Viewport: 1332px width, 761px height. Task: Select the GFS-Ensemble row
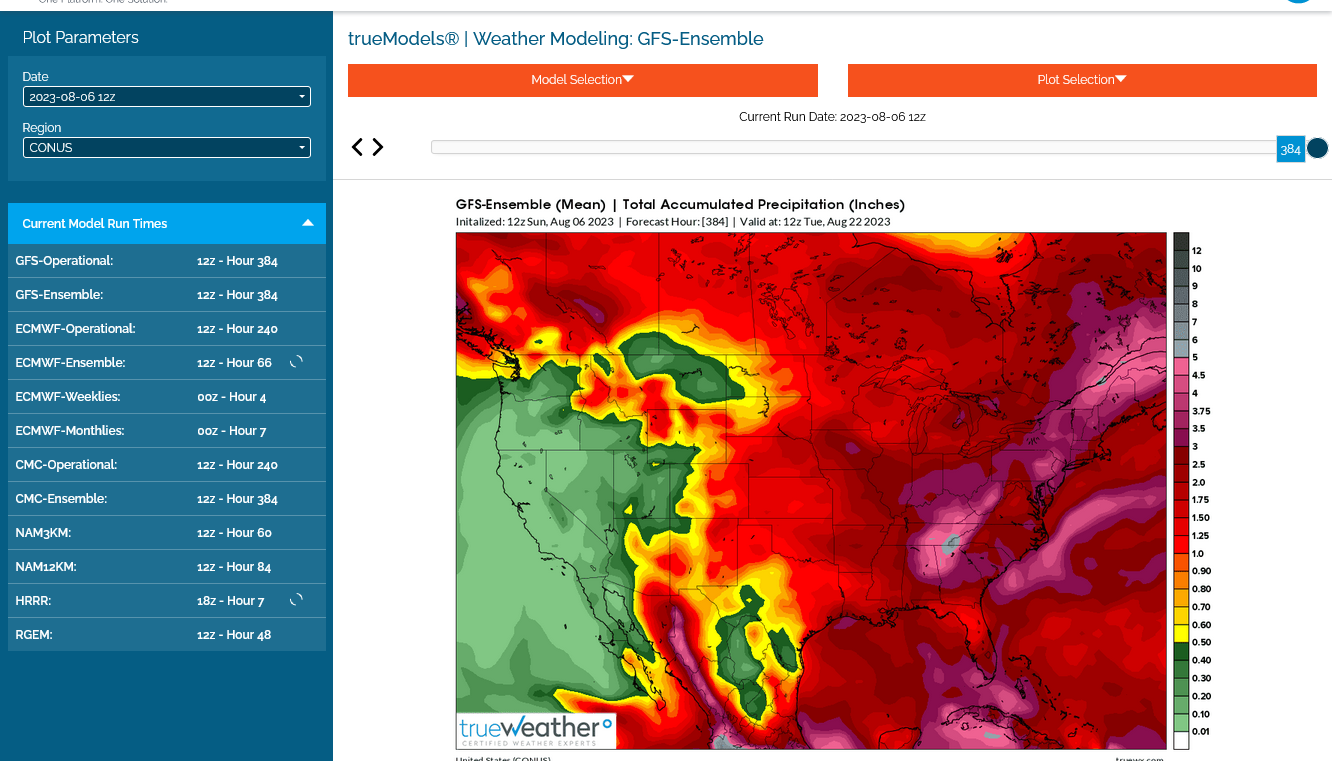tap(167, 295)
